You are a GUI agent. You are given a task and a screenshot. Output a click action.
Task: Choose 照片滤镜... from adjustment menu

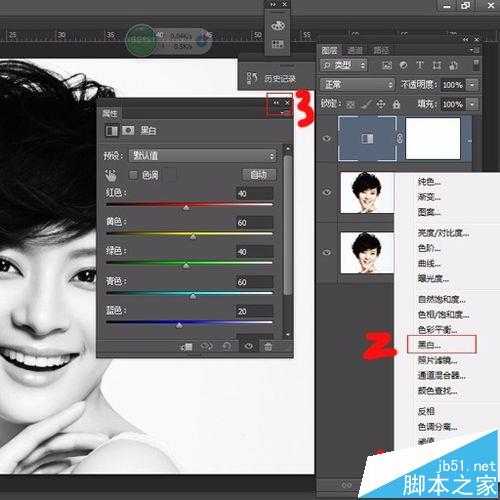438,360
